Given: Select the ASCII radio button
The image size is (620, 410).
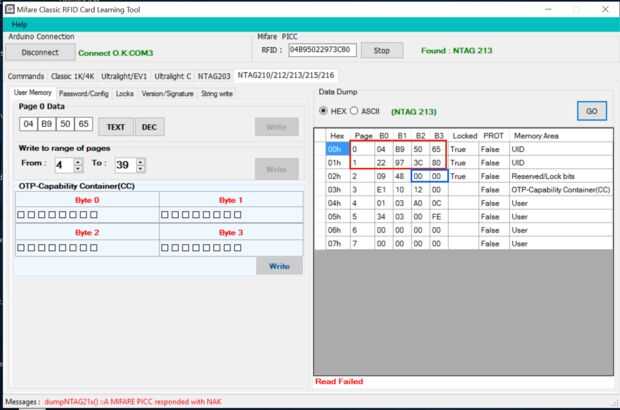Looking at the screenshot, I should (x=354, y=111).
